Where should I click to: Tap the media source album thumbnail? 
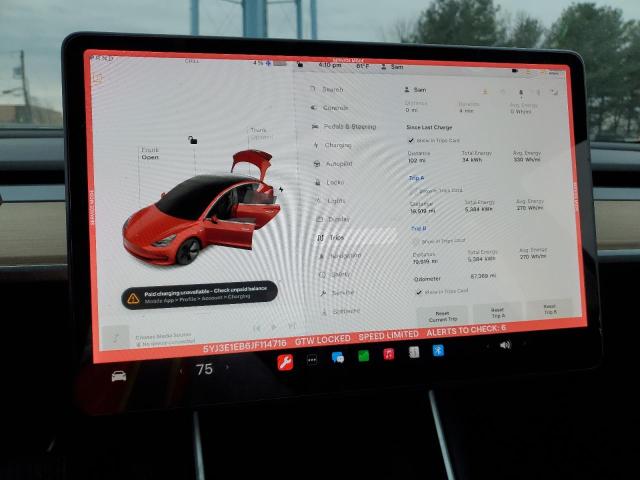pos(116,338)
